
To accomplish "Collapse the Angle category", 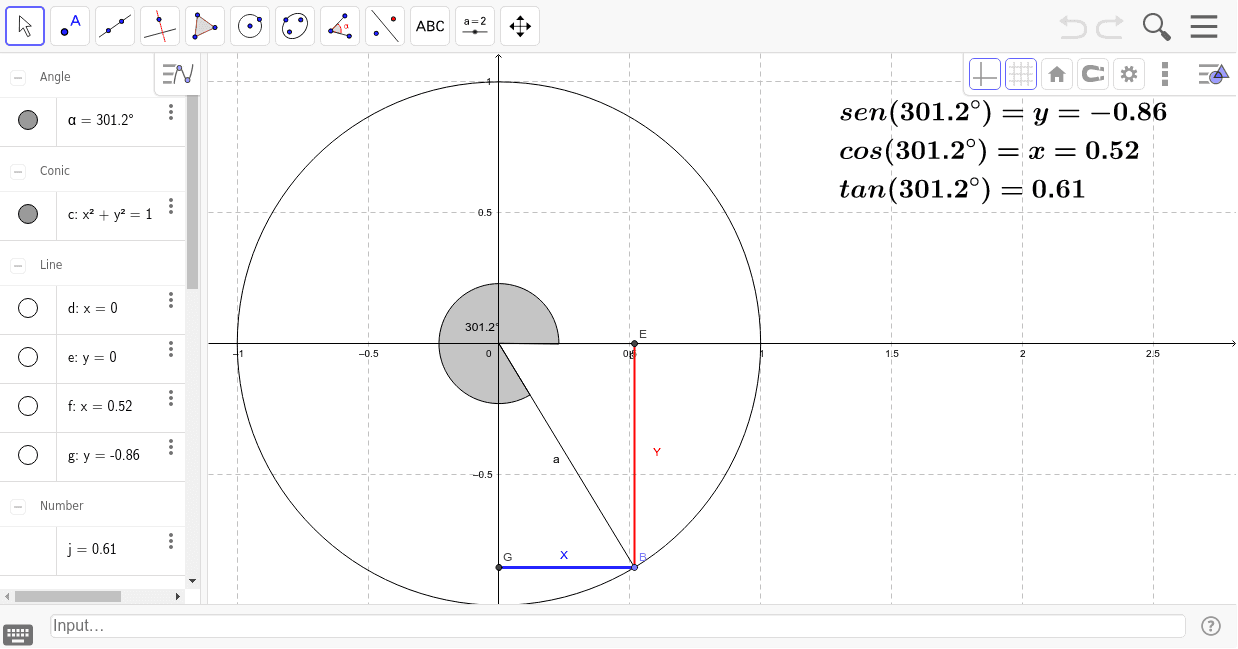I will tap(18, 78).
